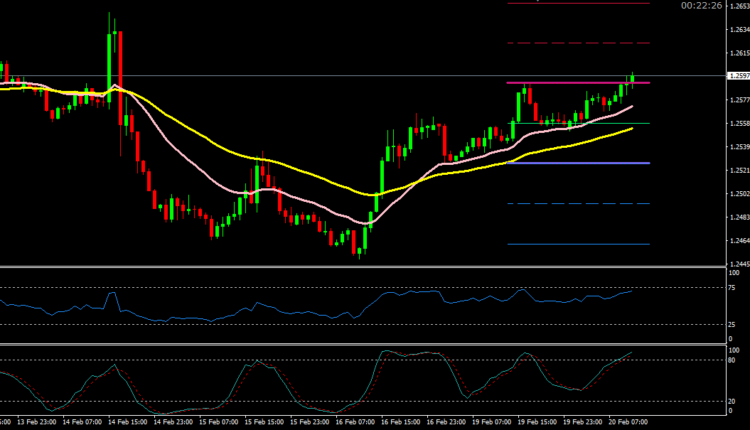
Task: Click the 1.2464 price axis label
Action: (x=738, y=241)
